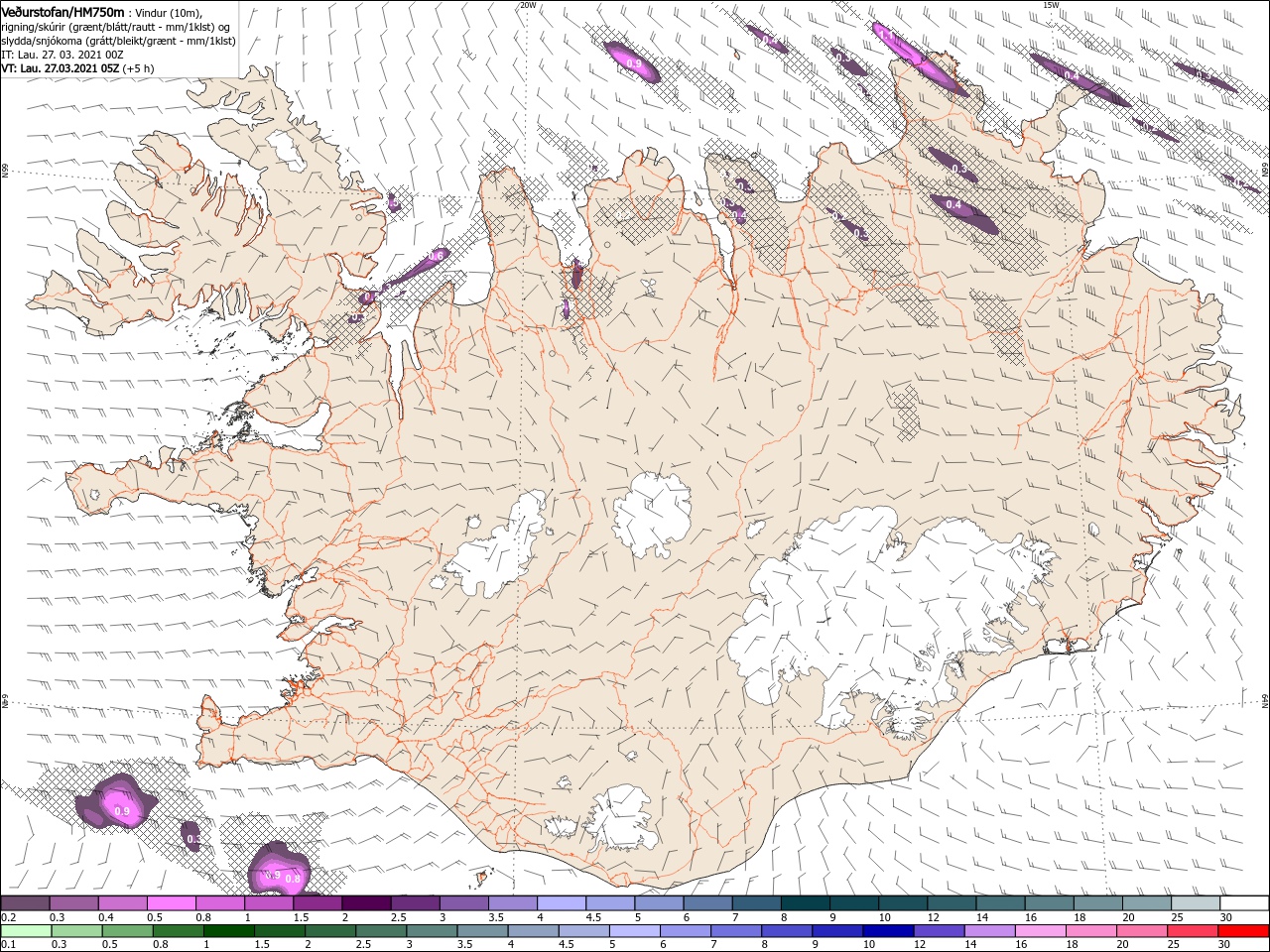
Task: Click the 3 swatch in the lower legend row
Action: click(432, 930)
